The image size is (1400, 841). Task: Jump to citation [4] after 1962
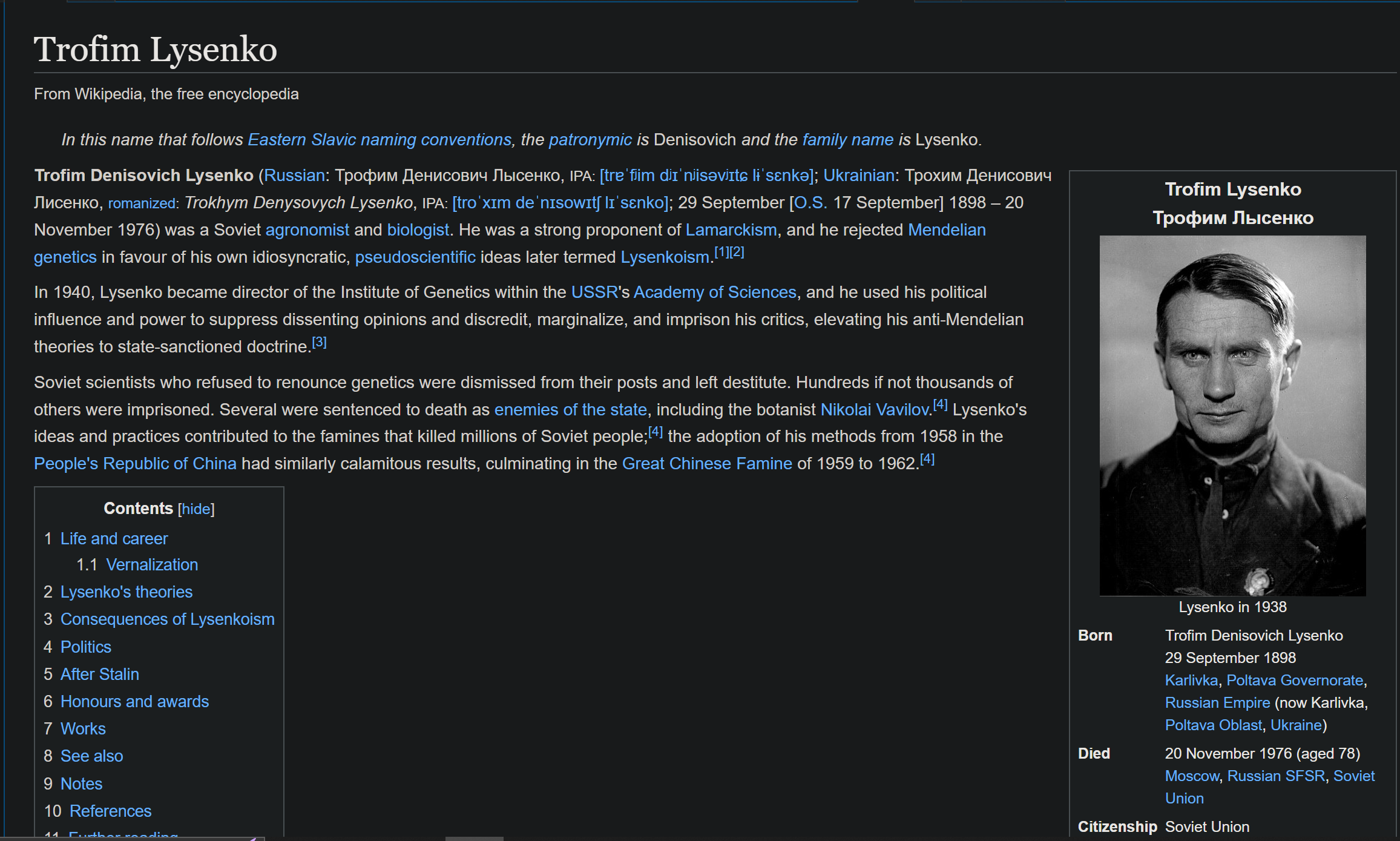[927, 459]
